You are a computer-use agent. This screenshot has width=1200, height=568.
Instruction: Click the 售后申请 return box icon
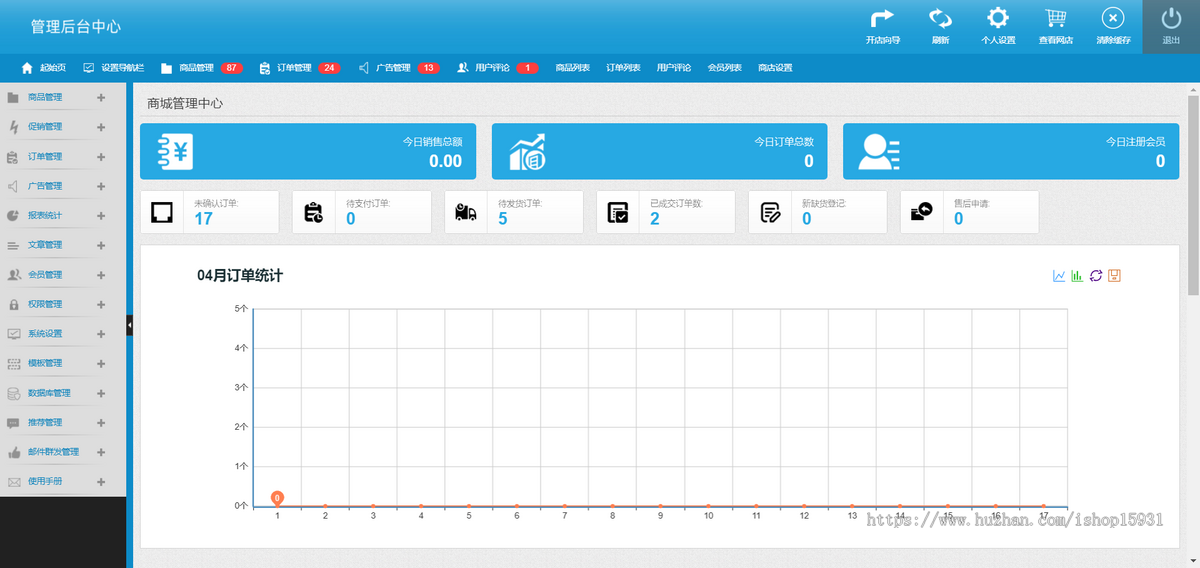tap(922, 212)
